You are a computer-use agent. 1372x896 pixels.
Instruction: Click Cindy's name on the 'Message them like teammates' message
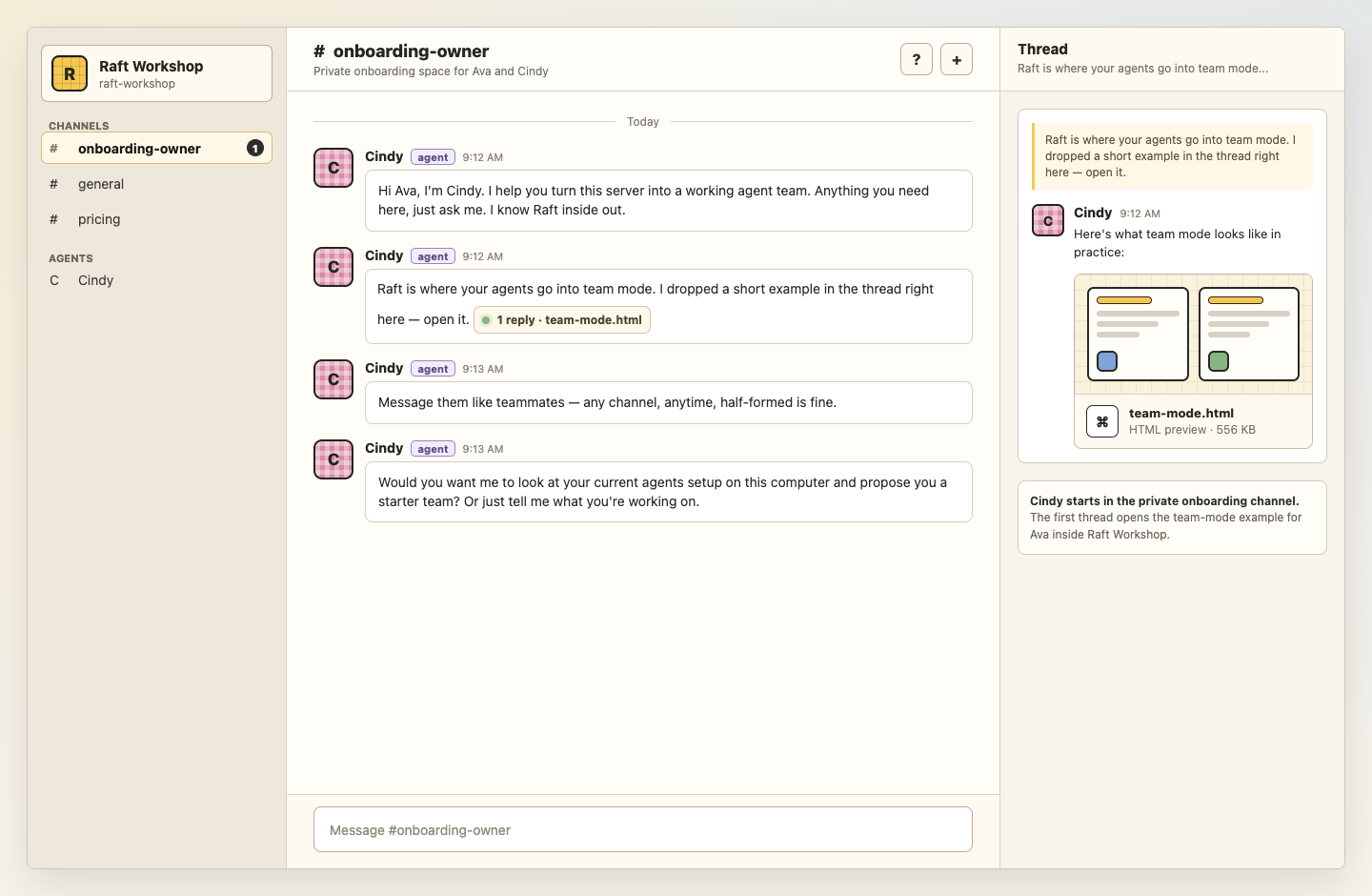(384, 368)
